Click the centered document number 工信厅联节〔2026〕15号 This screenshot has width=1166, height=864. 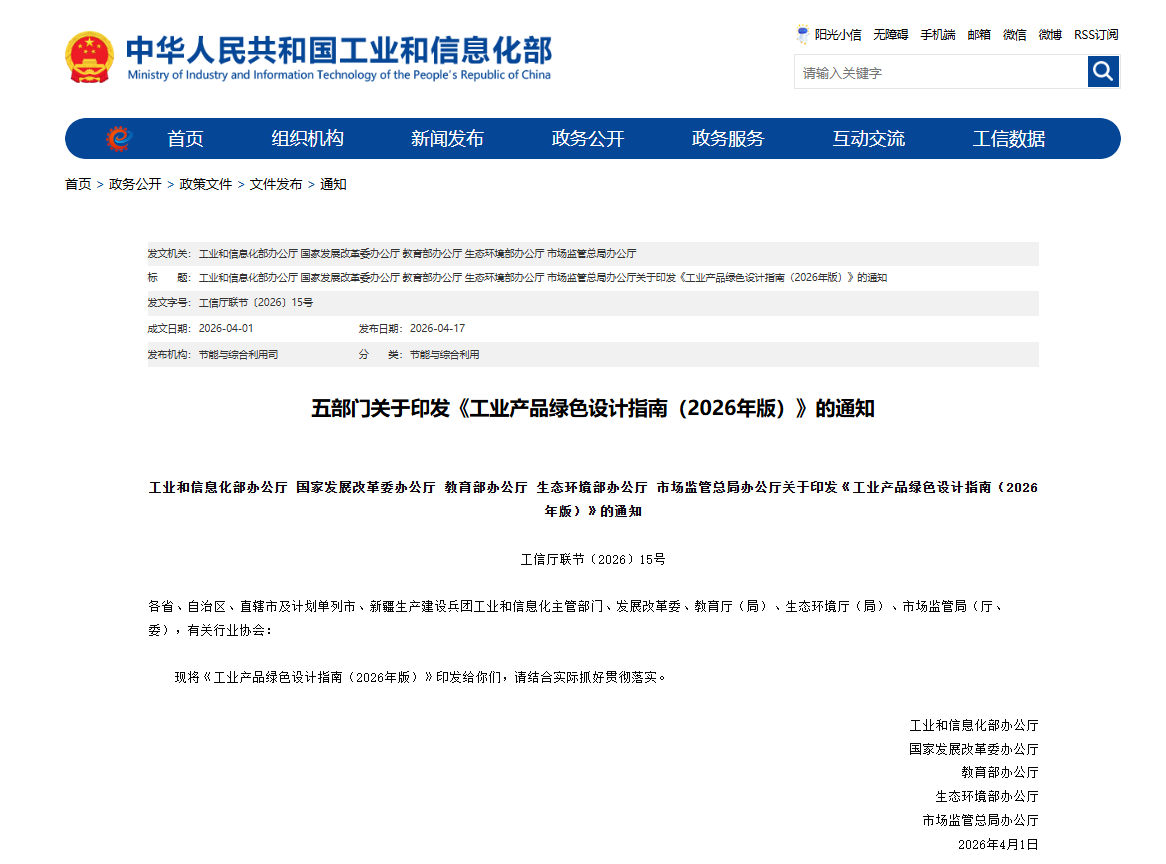point(593,559)
